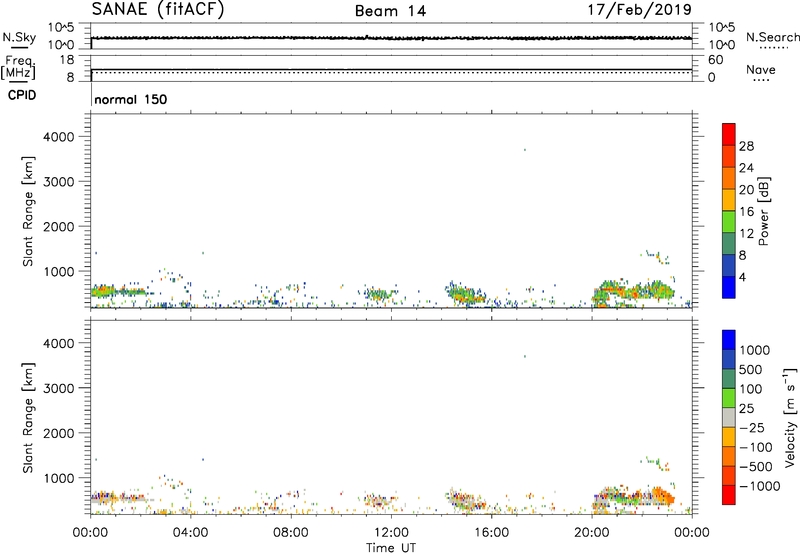This screenshot has height=554, width=800.
Task: Click the velocity colorbar -1000 tick label
Action: point(760,486)
